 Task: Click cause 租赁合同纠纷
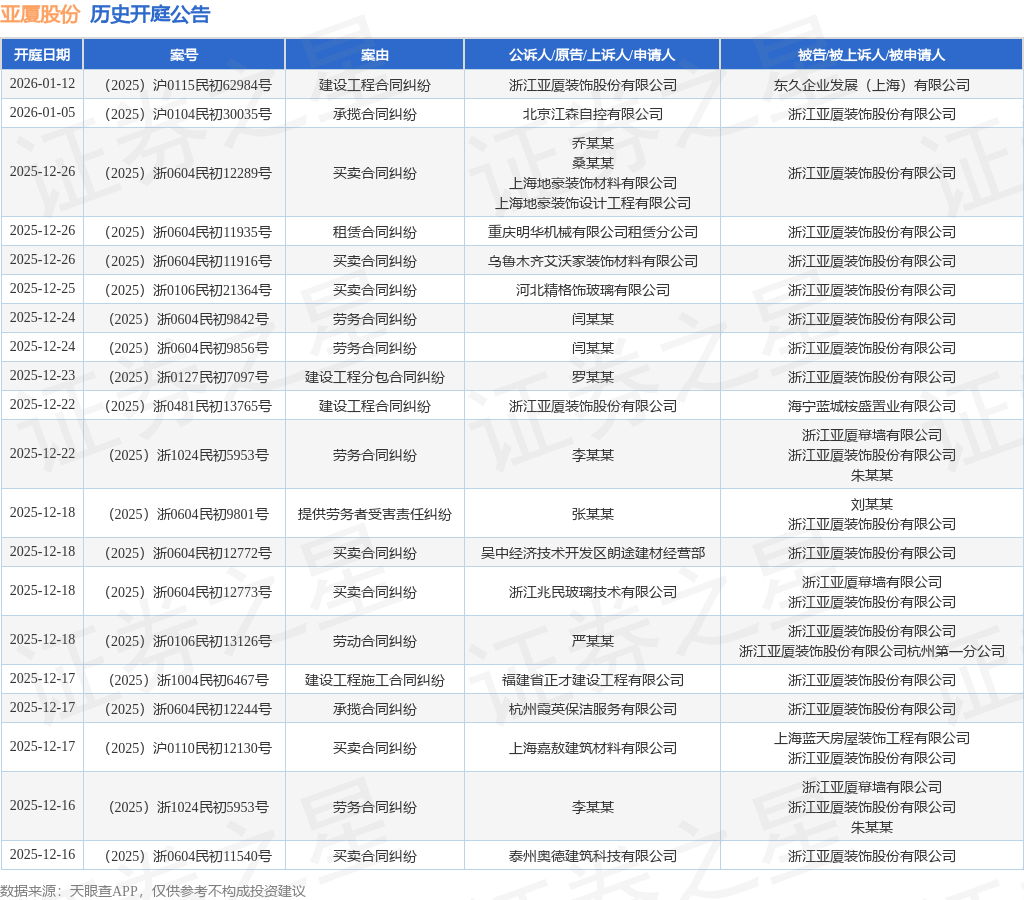[375, 232]
